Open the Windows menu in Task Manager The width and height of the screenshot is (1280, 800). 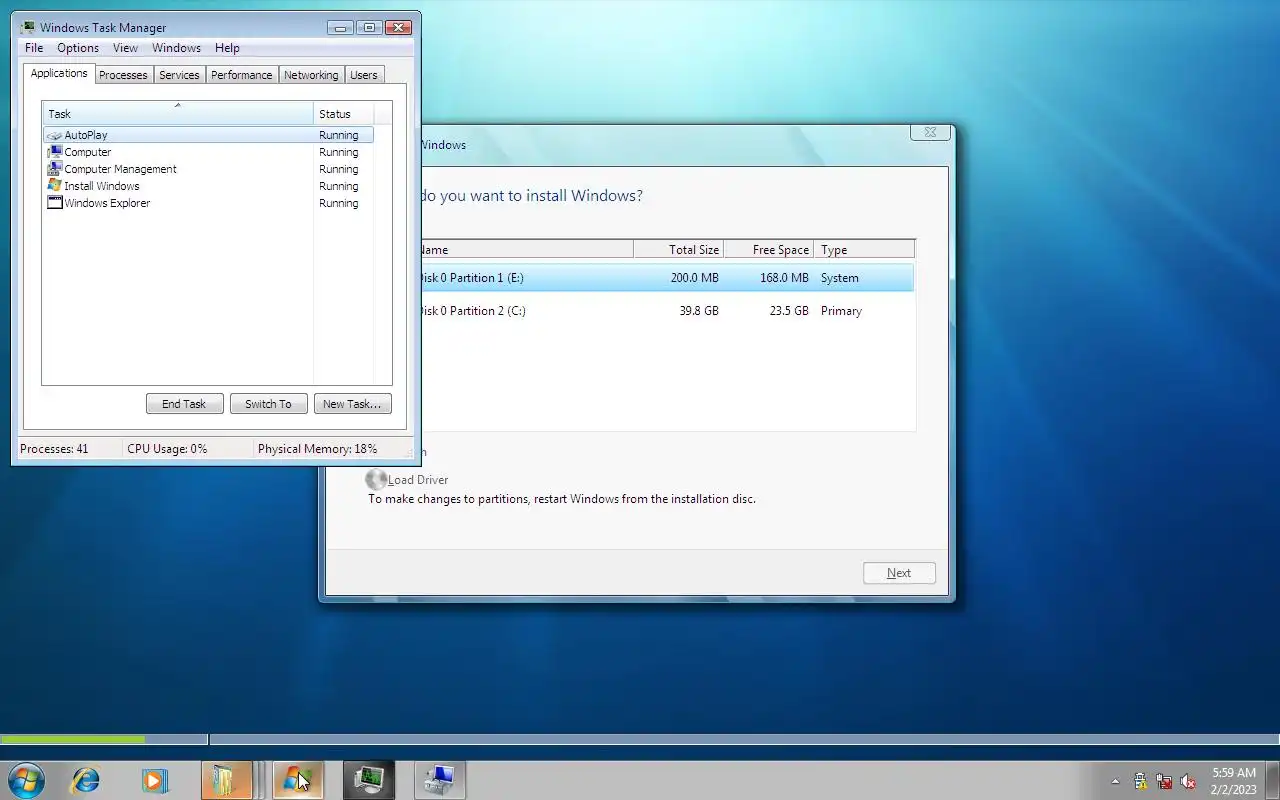click(x=176, y=48)
